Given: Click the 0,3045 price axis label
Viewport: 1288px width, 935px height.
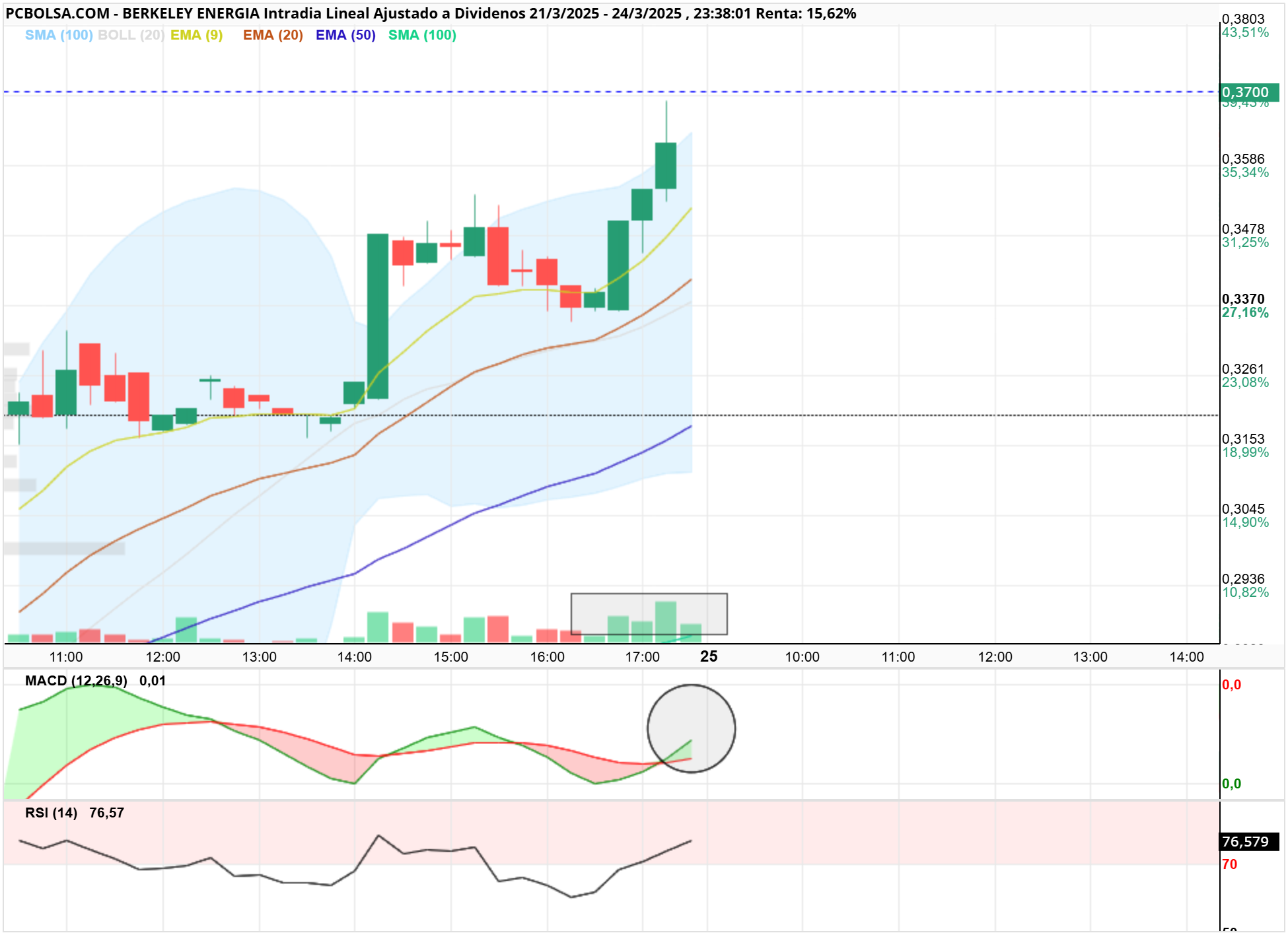Looking at the screenshot, I should coord(1243,509).
